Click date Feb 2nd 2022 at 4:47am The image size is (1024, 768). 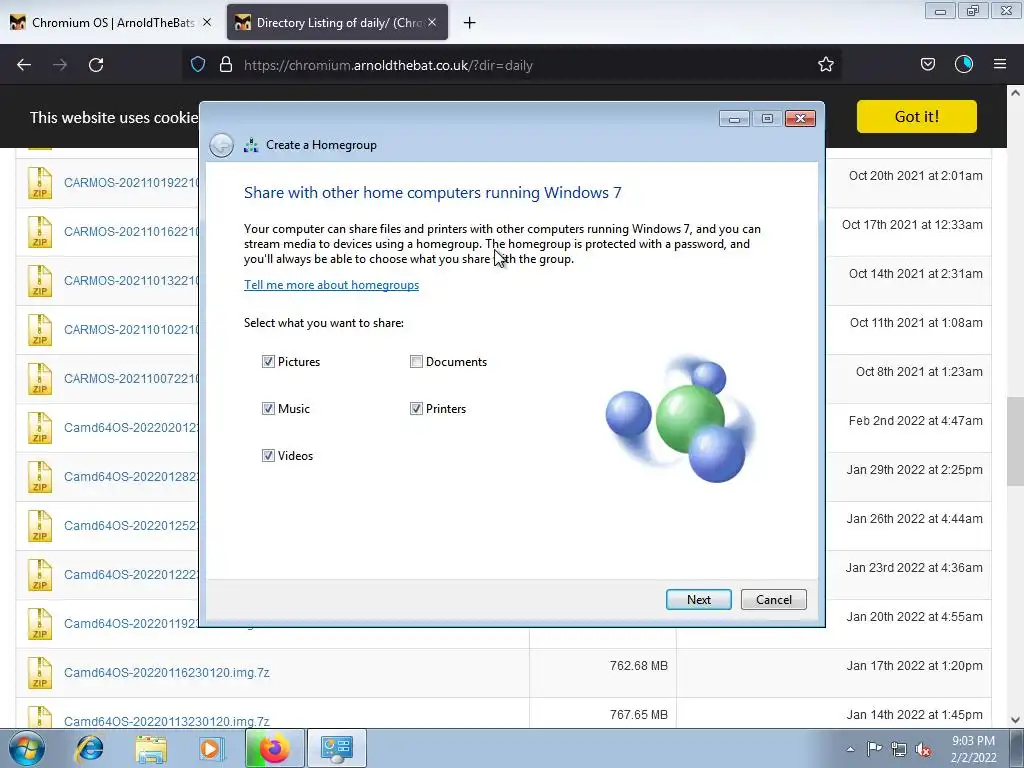916,421
